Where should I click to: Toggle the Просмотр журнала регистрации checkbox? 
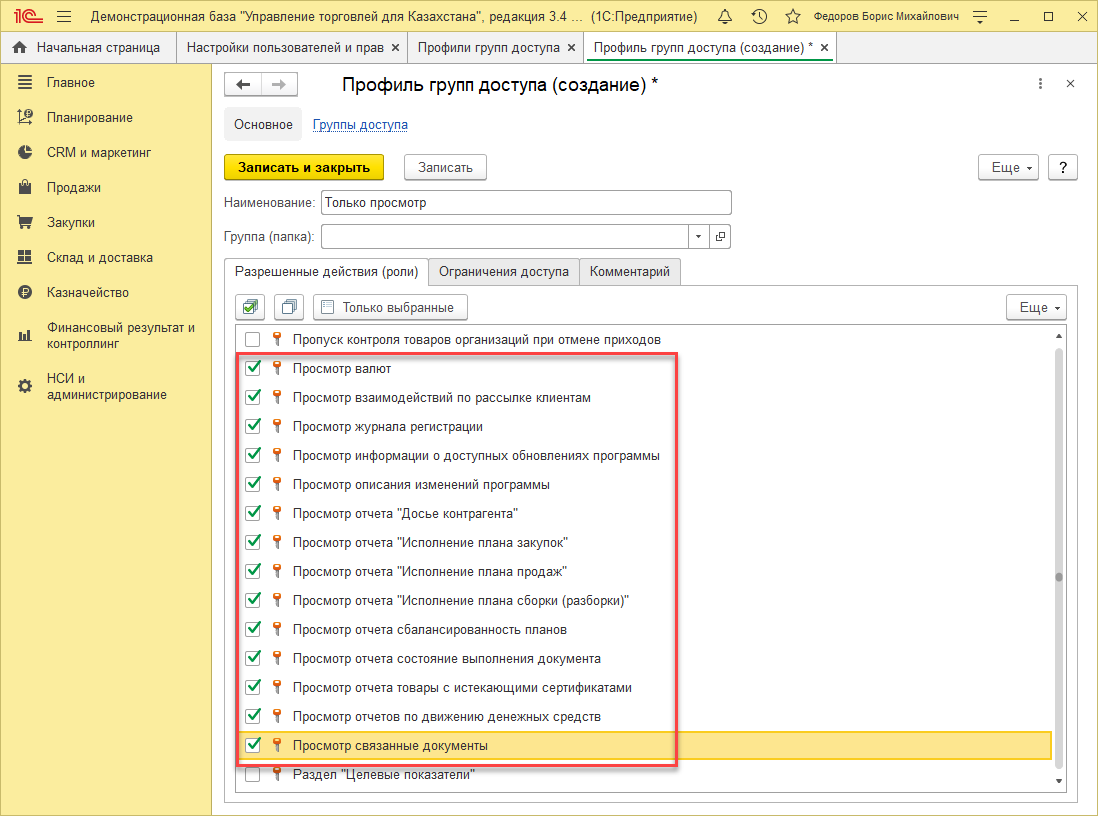pos(253,426)
